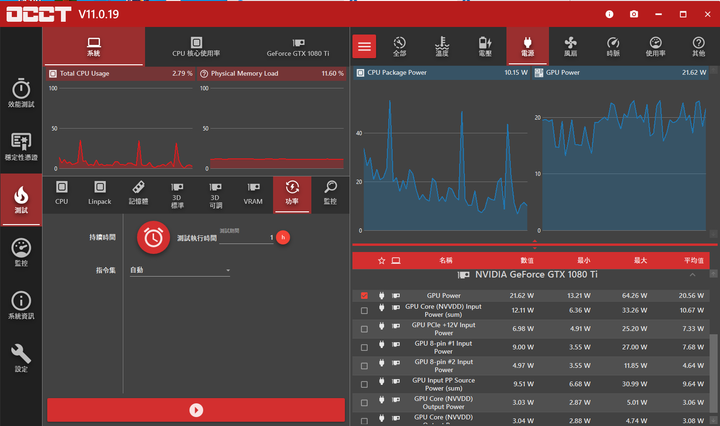
Task: Filter sensors by 電源 power plug
Action: 528,46
